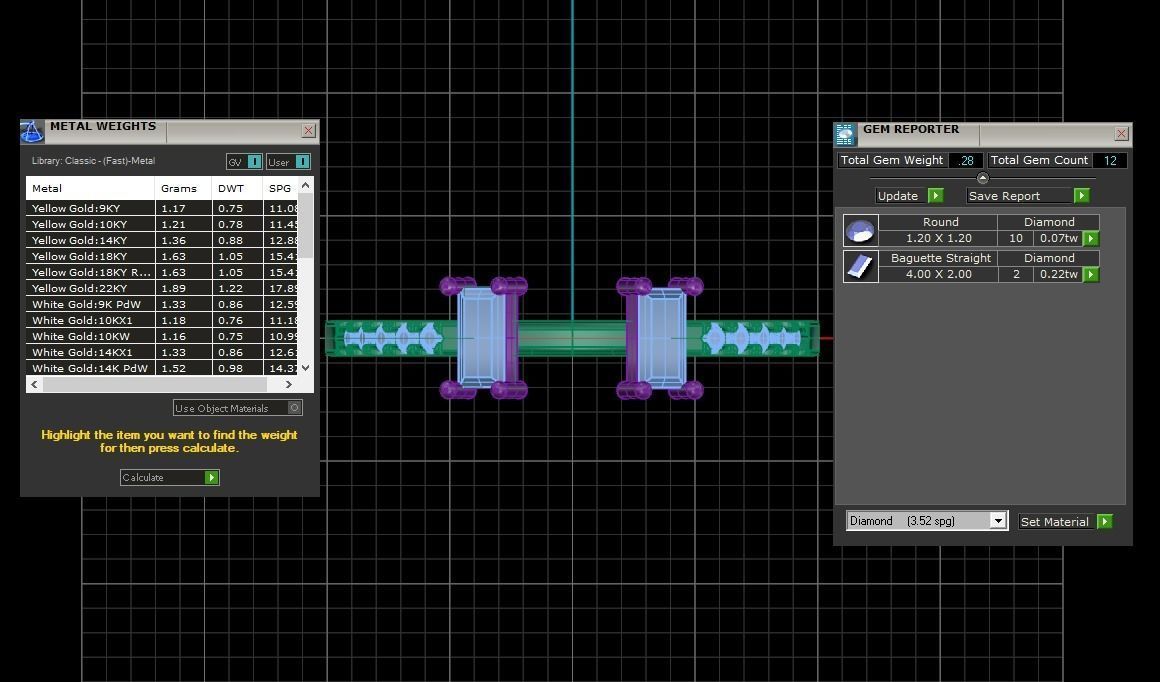Click the Metal column header
Image resolution: width=1160 pixels, height=682 pixels.
point(90,188)
